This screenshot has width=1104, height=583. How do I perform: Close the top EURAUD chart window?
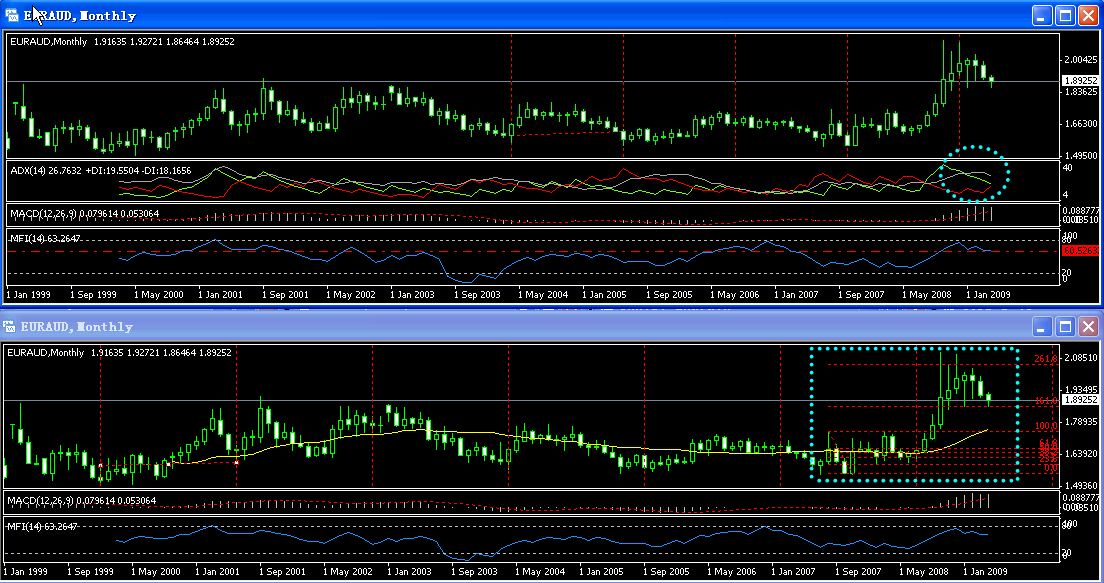1089,15
